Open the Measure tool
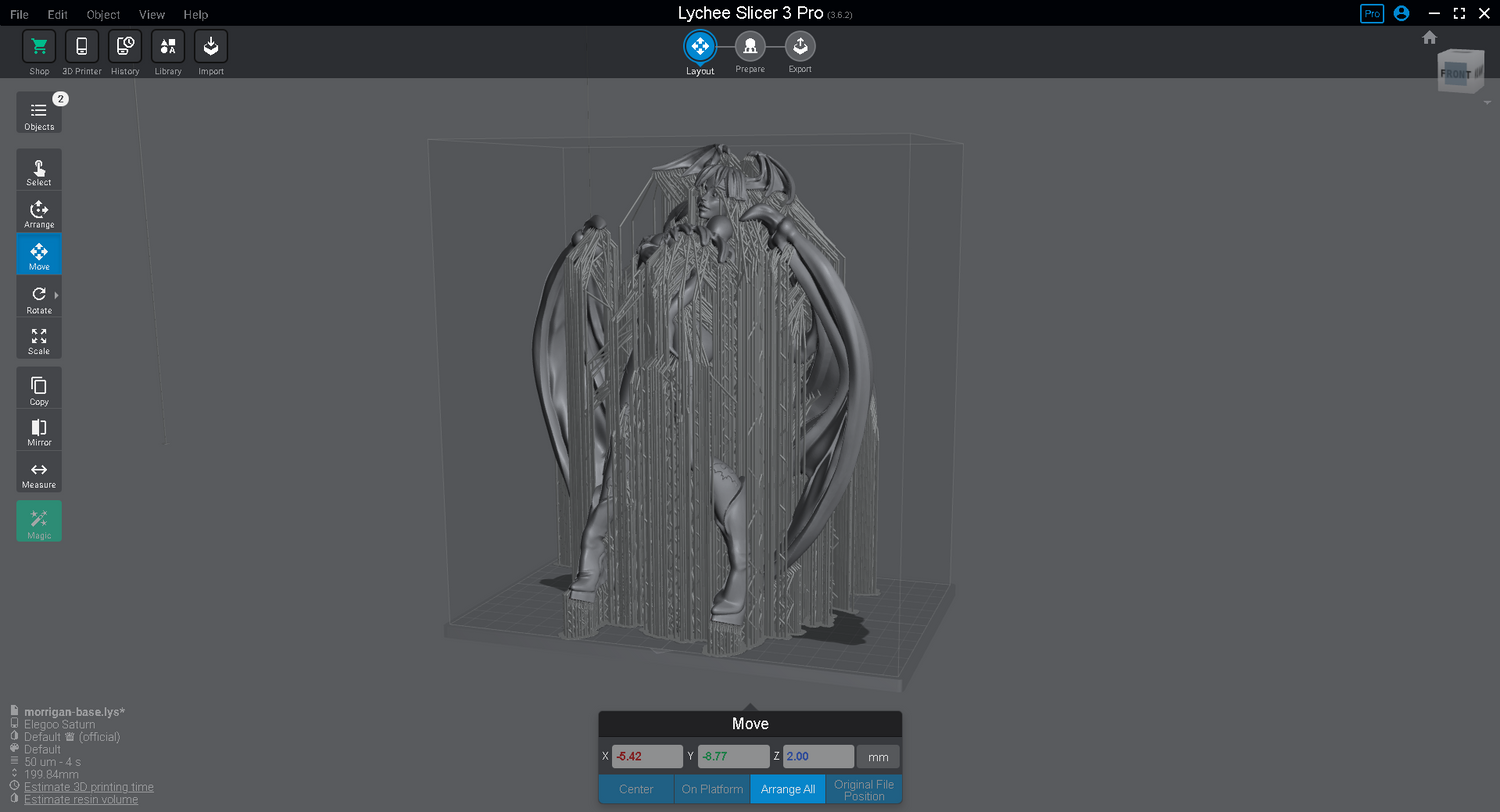 pos(39,472)
